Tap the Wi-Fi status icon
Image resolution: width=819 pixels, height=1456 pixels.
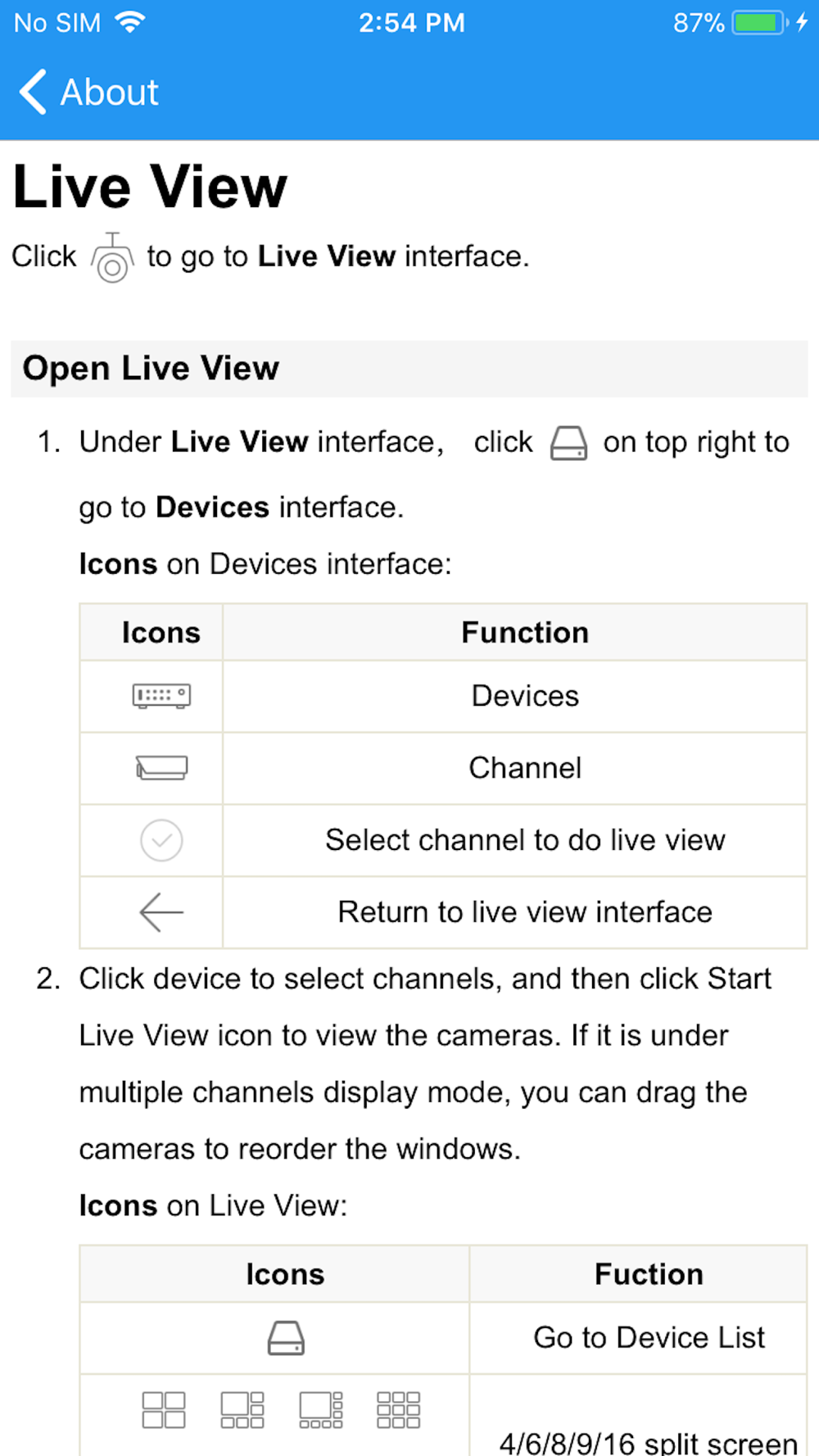129,22
